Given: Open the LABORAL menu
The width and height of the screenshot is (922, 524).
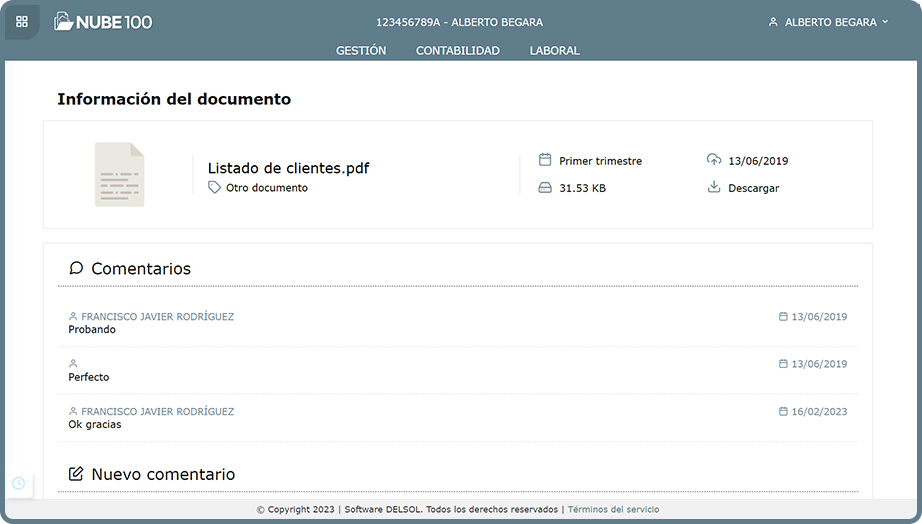Looking at the screenshot, I should (x=554, y=50).
